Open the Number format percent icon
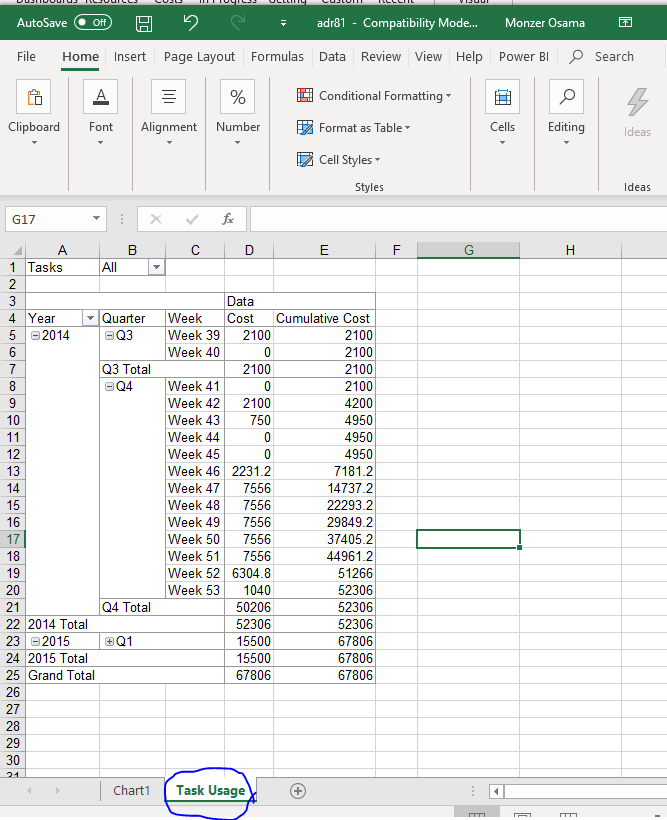 pyautogui.click(x=238, y=98)
